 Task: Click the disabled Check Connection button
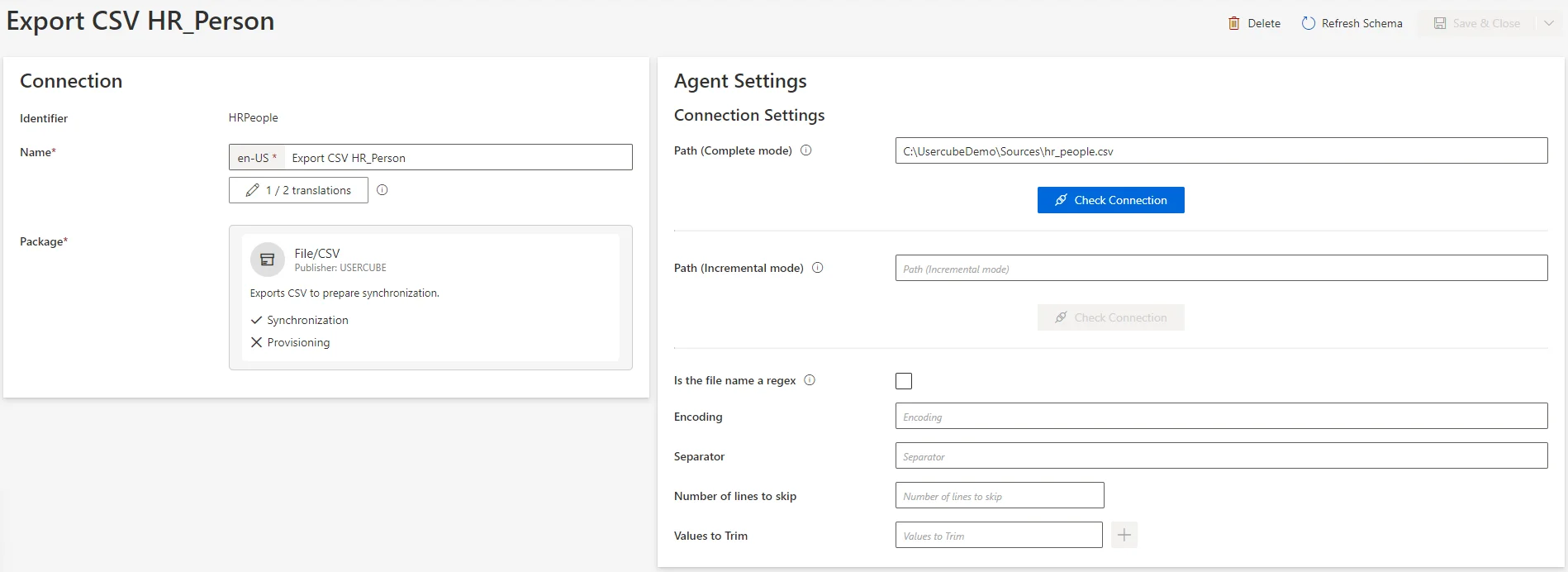pyautogui.click(x=1111, y=317)
